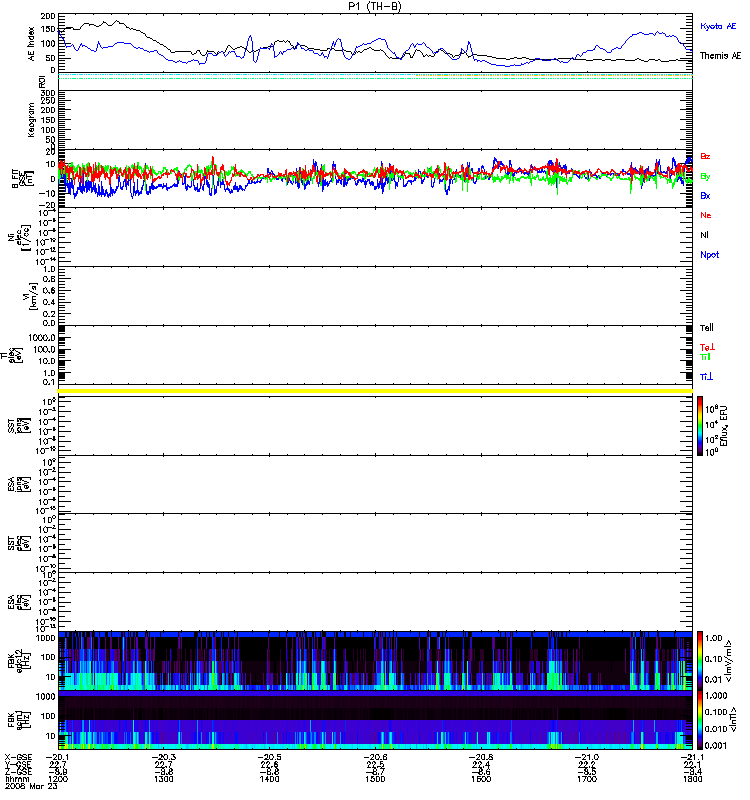Click the yellow horizontal status bar
The image size is (750, 800).
point(376,389)
